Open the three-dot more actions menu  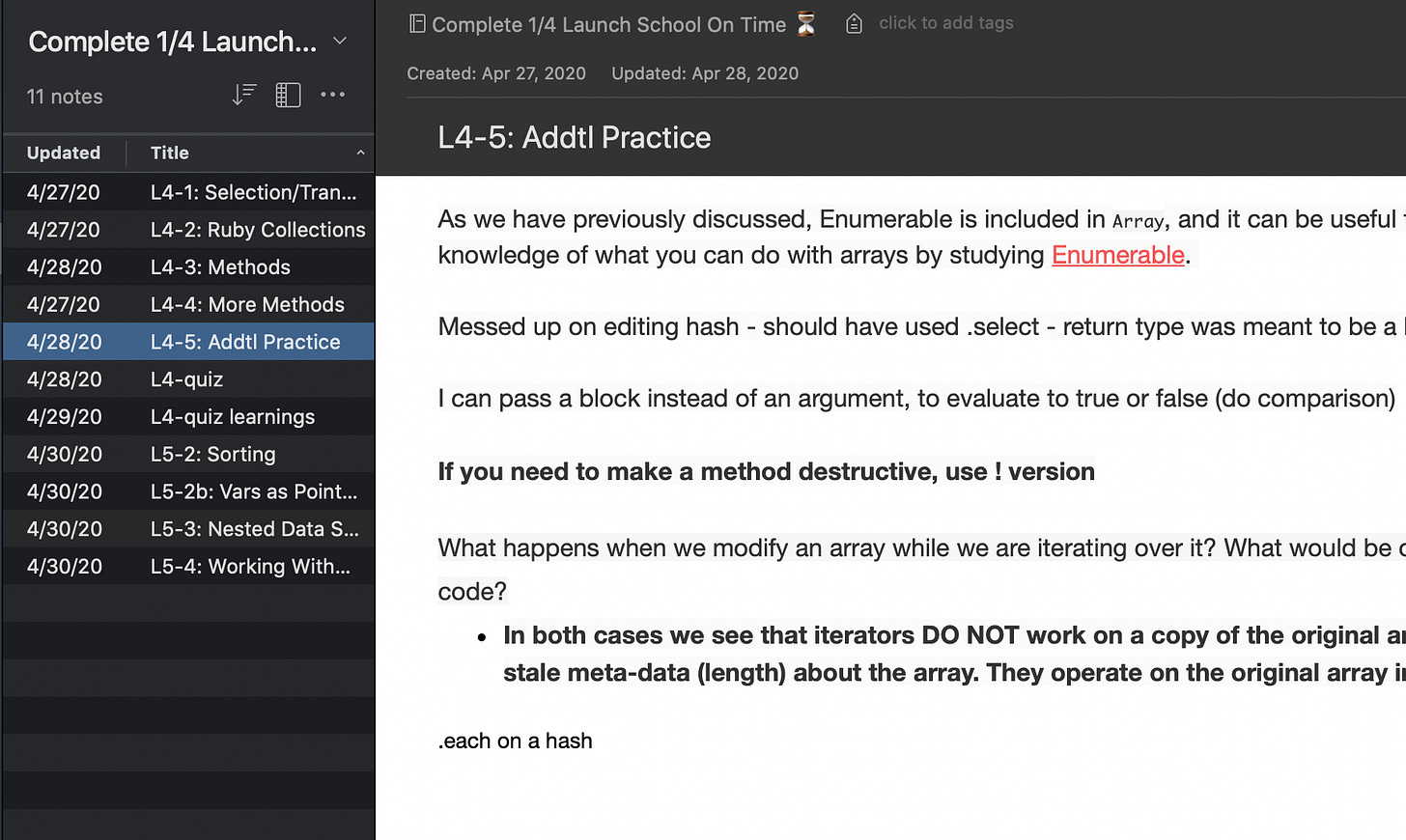[x=333, y=95]
